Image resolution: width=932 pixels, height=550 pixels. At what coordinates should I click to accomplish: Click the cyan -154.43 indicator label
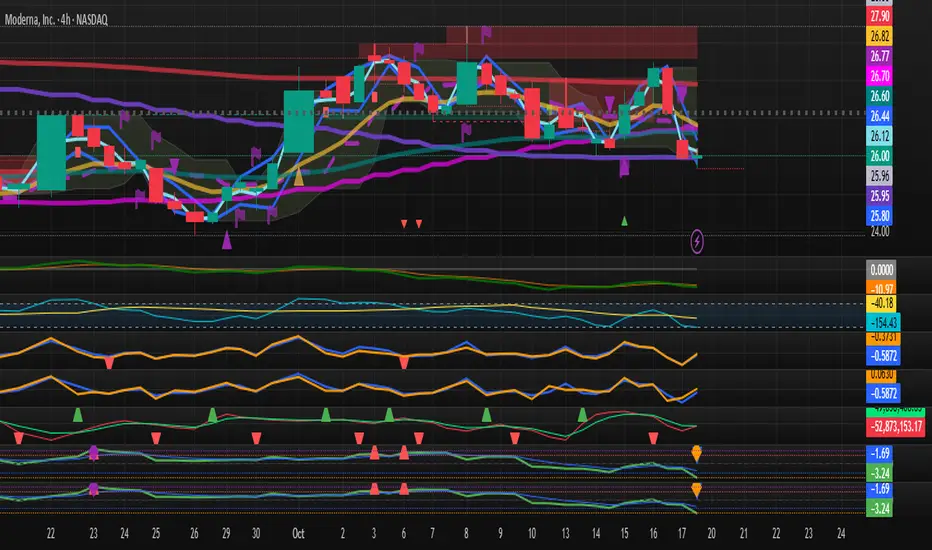[883, 322]
